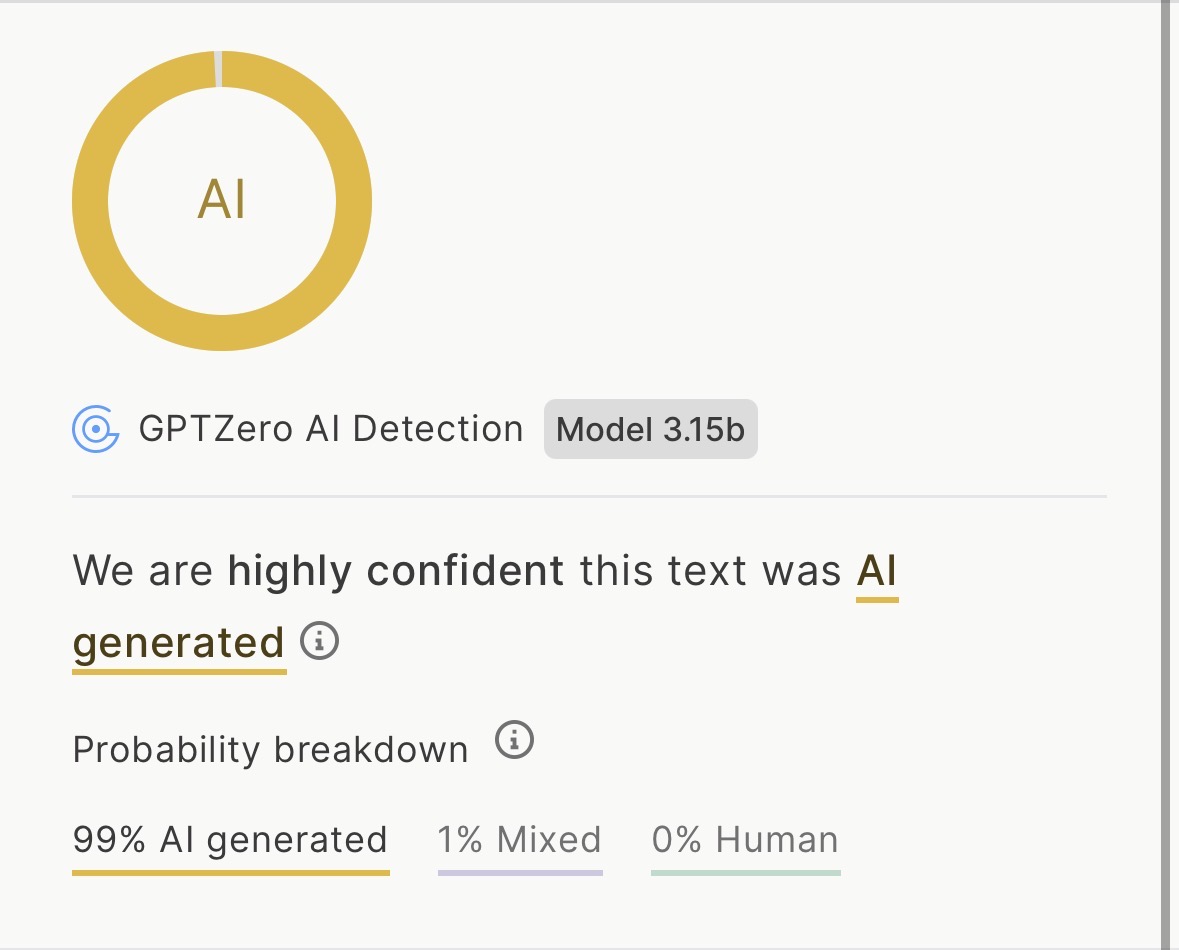This screenshot has width=1179, height=950.
Task: Click yellow bar under "99% AI generated"
Action: (230, 872)
